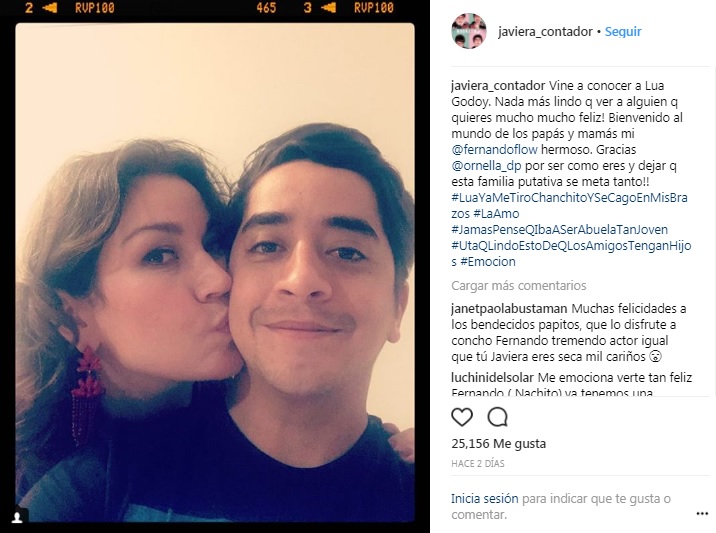
Task: Open the #LaAmo hashtag
Action: 496,213
